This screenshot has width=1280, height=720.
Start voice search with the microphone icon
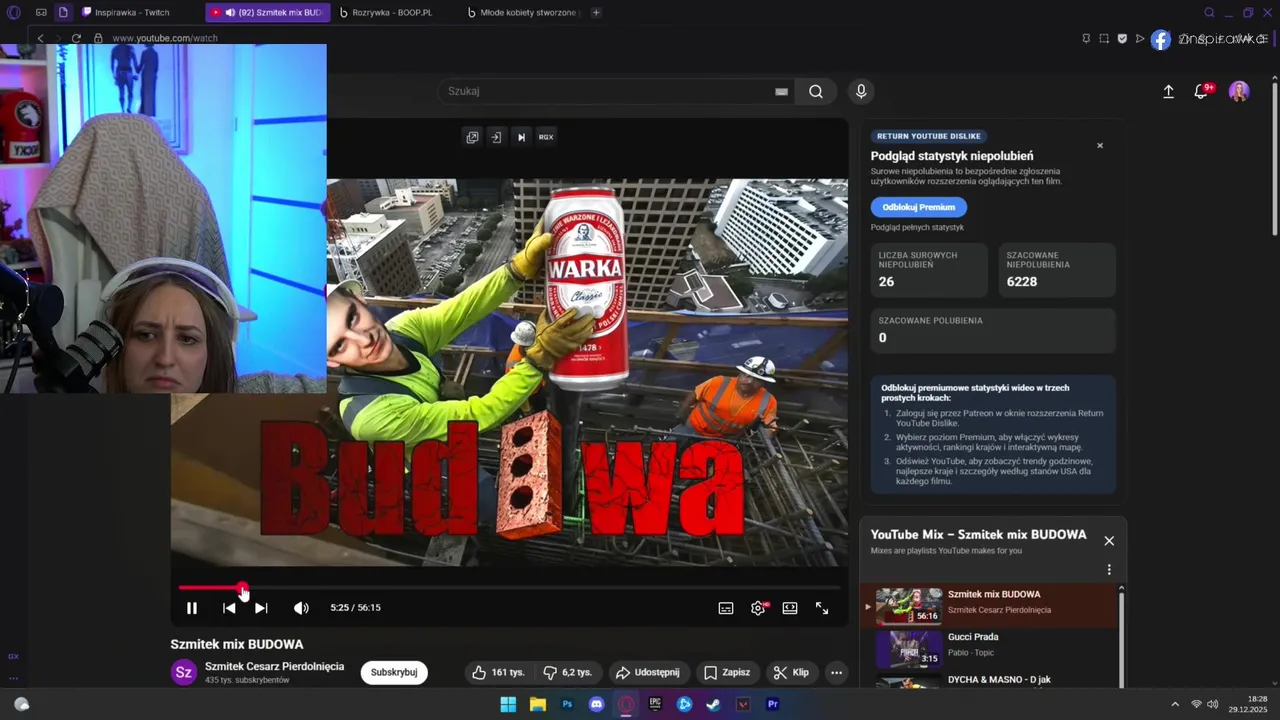click(861, 91)
